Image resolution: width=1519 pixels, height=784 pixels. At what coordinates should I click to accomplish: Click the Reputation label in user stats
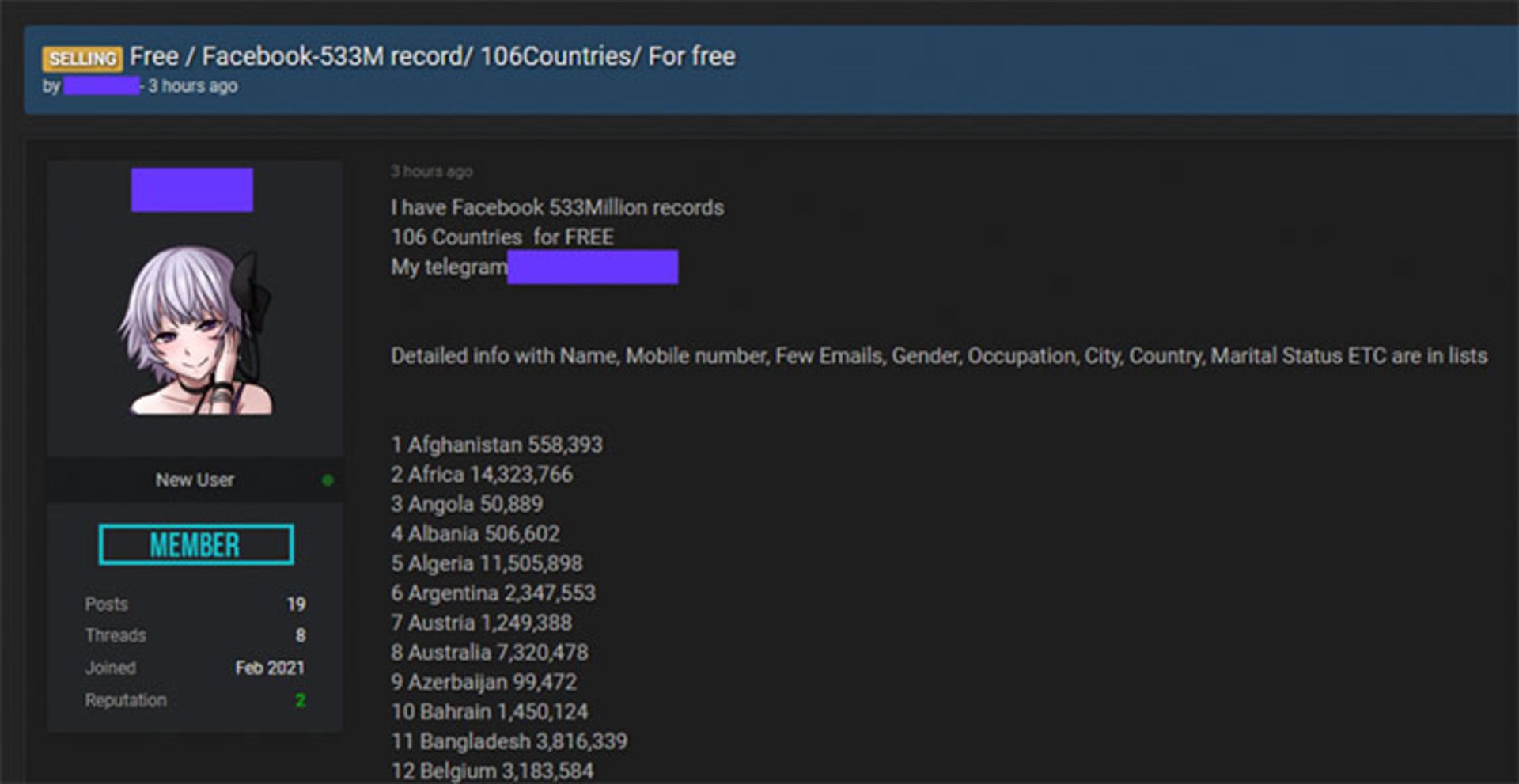point(126,700)
